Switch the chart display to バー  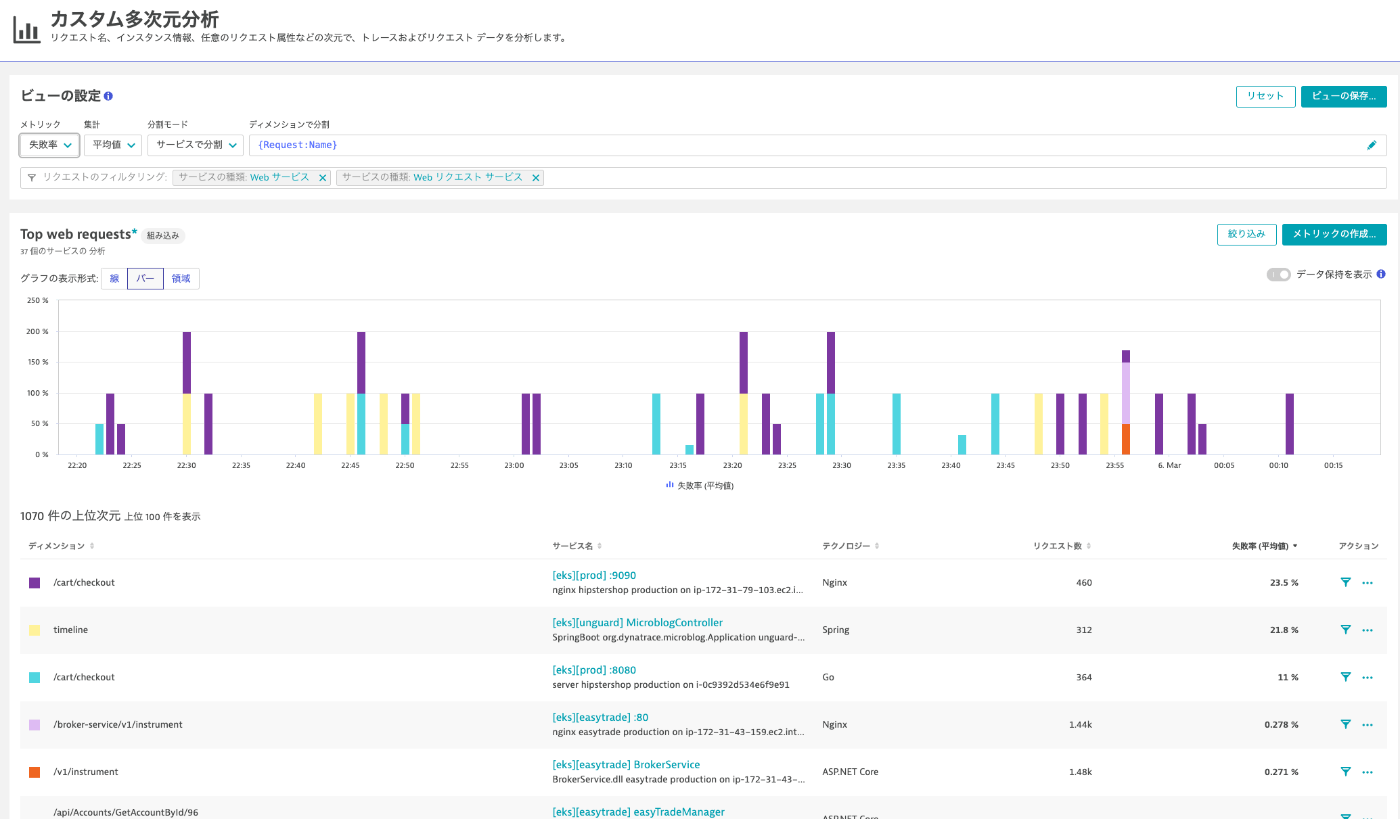click(145, 279)
